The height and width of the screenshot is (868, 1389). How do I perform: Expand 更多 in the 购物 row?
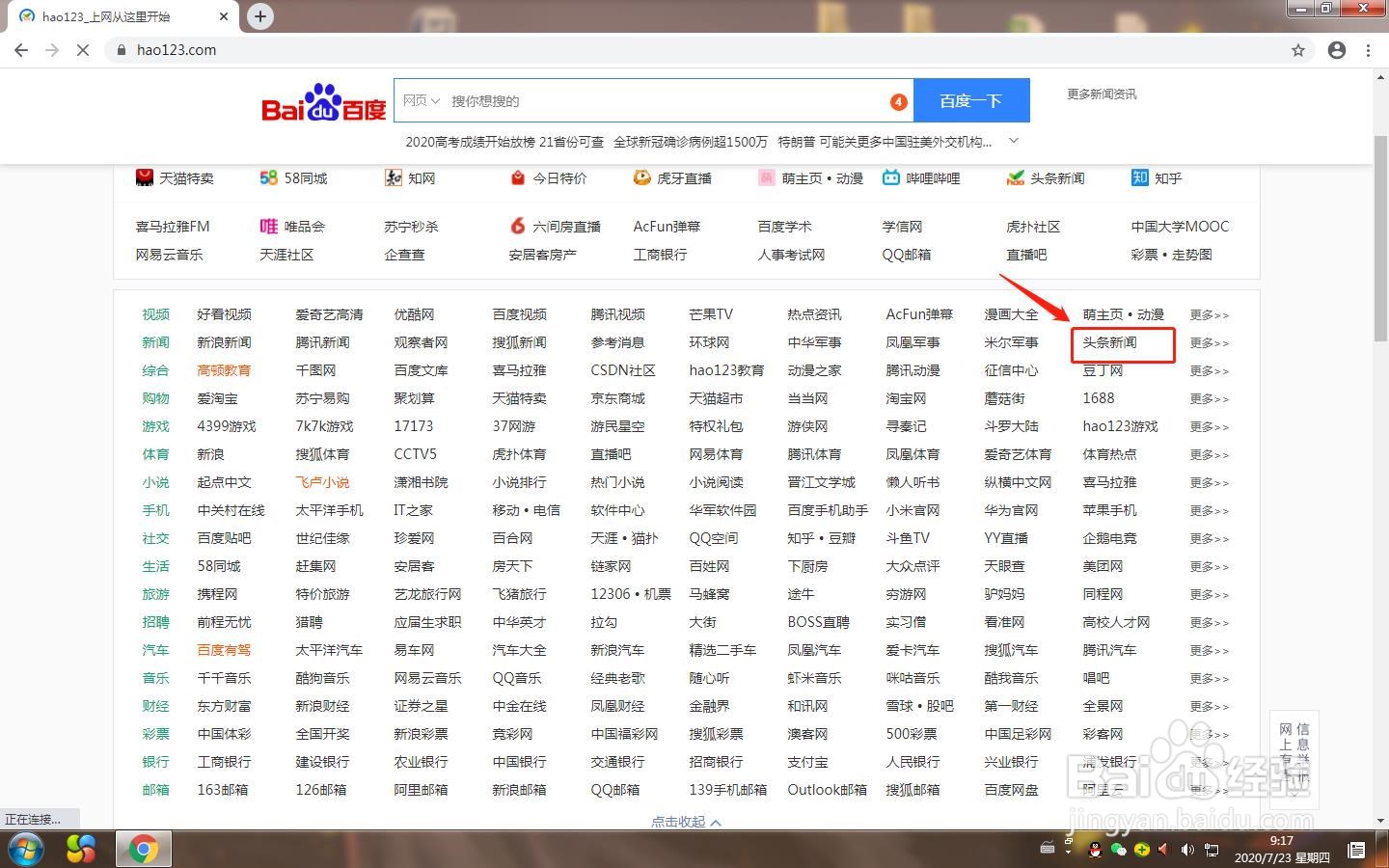point(1209,398)
